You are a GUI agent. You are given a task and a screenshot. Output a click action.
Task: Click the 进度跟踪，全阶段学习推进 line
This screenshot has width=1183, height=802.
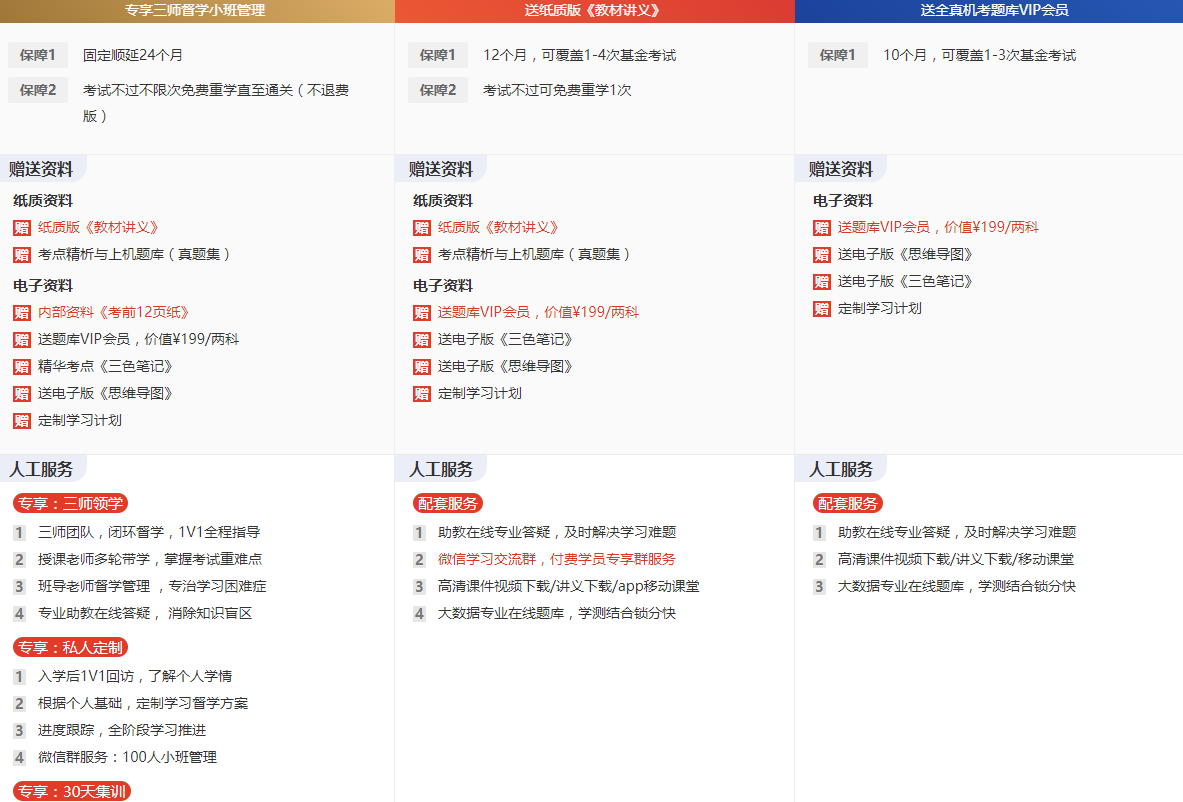(121, 730)
